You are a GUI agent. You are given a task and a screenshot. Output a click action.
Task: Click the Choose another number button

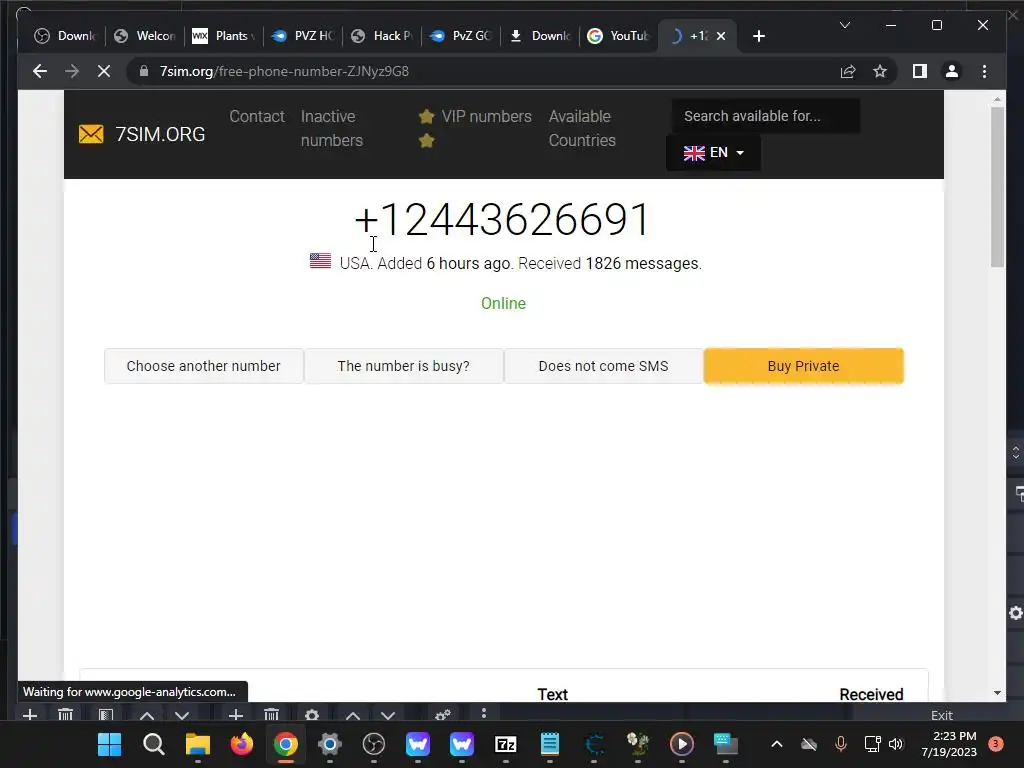[204, 366]
